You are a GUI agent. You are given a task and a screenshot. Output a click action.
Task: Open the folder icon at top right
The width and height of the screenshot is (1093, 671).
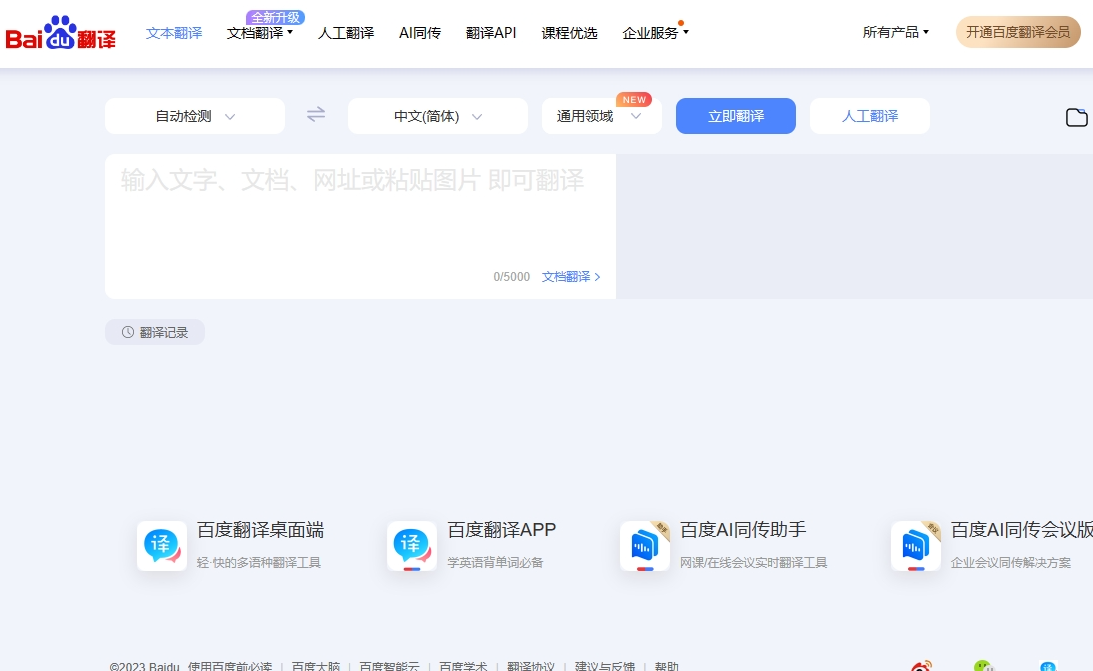[1076, 117]
